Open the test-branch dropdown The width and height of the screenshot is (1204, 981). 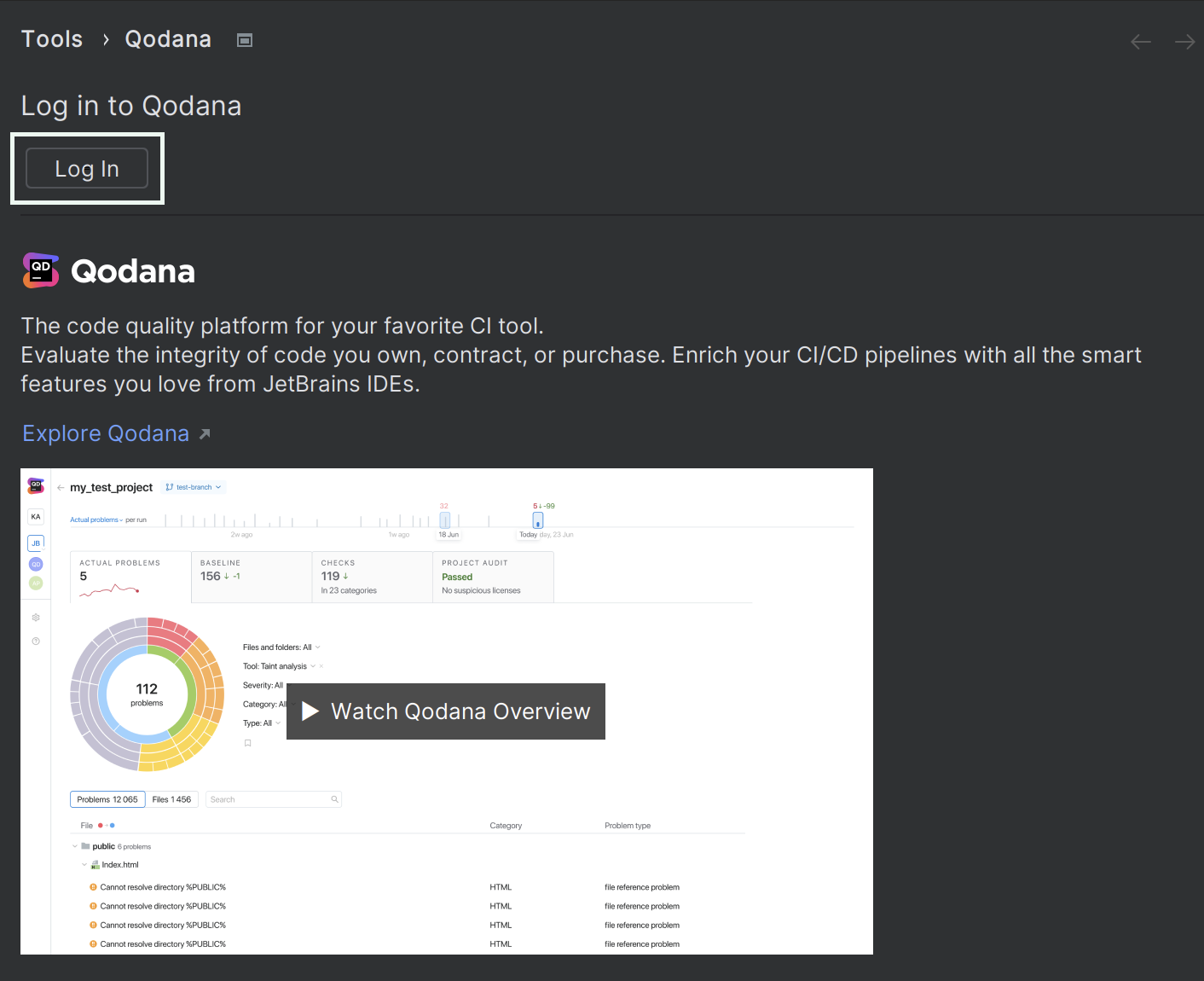click(193, 486)
